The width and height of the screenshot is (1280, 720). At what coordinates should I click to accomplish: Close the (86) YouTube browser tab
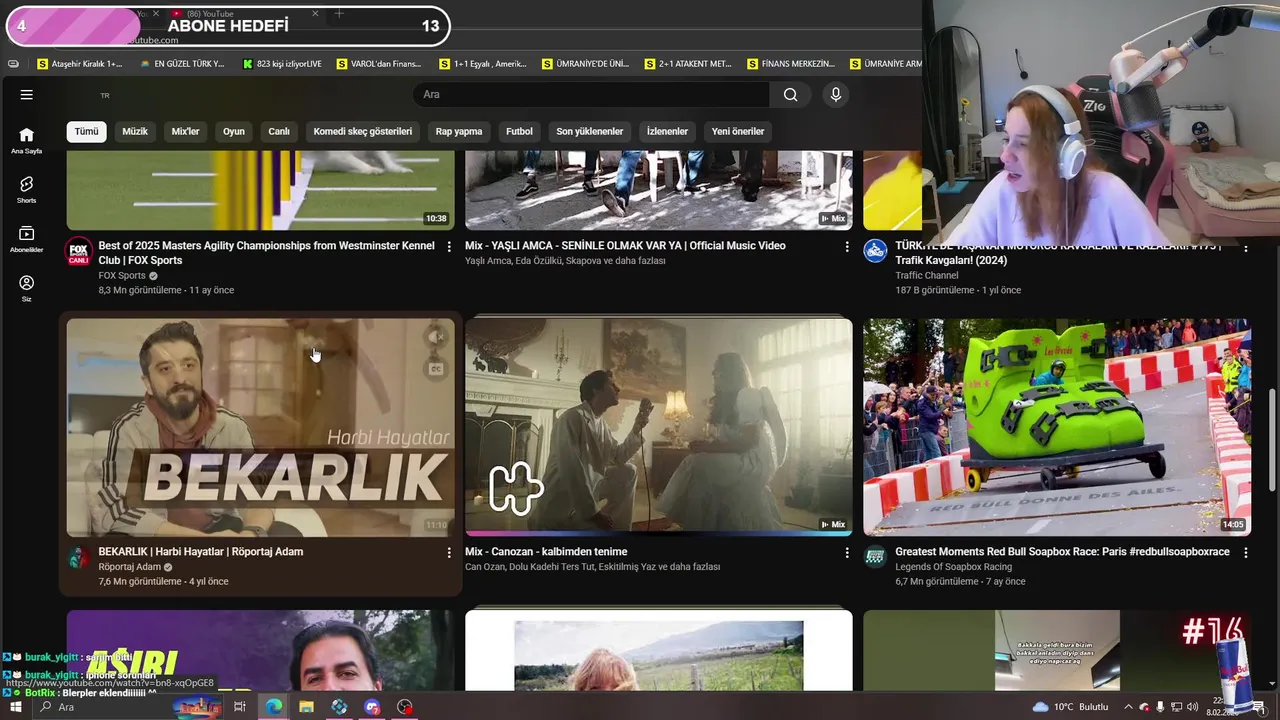point(315,14)
